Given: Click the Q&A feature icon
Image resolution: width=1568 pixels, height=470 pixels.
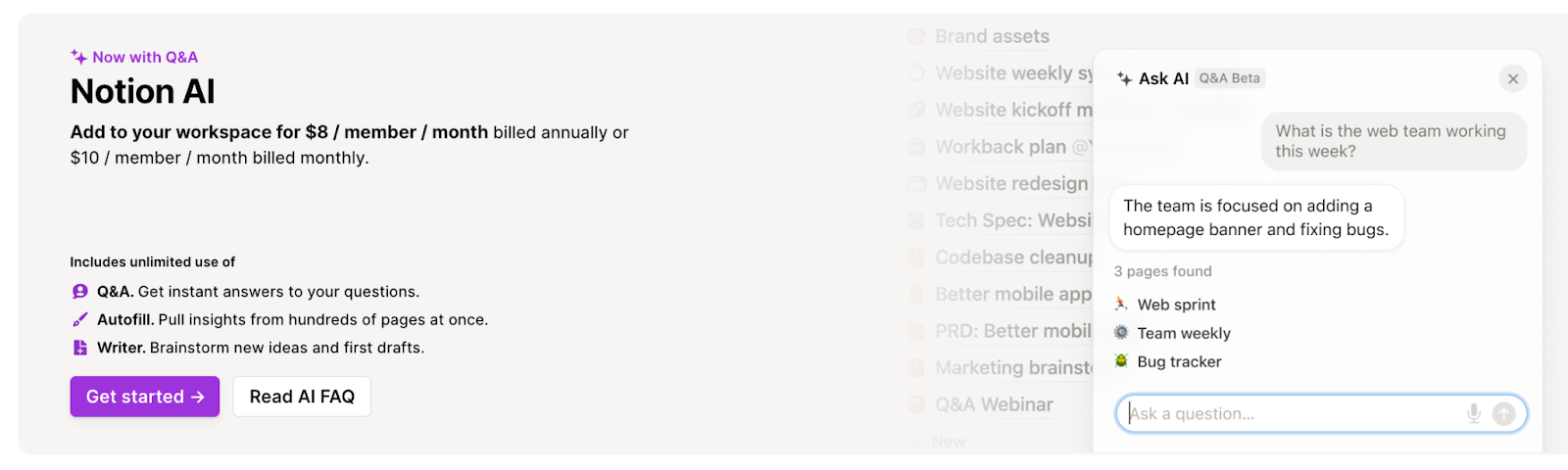Looking at the screenshot, I should (80, 292).
